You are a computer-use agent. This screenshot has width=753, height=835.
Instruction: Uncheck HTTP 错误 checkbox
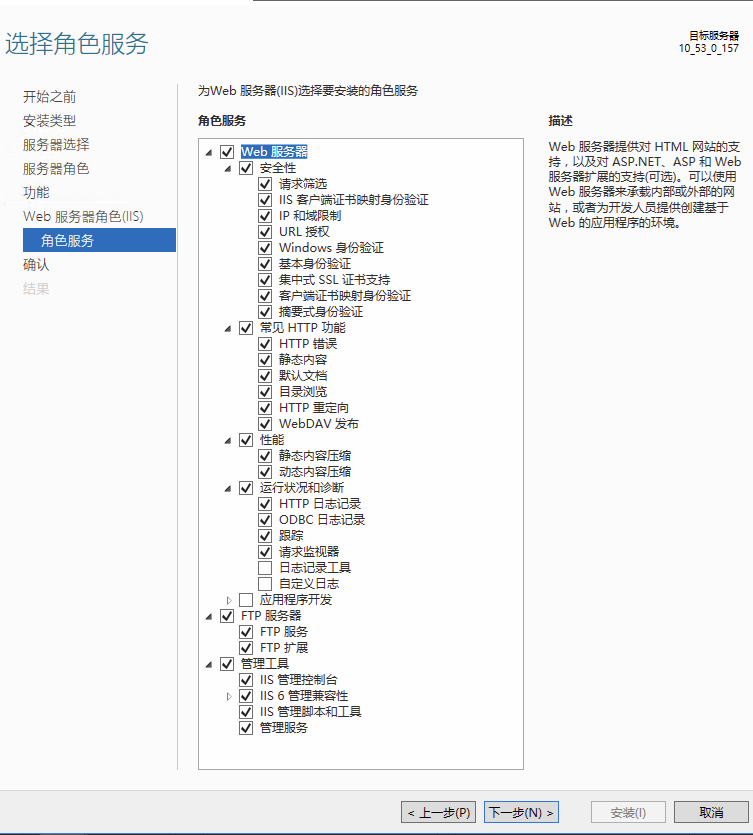(265, 344)
